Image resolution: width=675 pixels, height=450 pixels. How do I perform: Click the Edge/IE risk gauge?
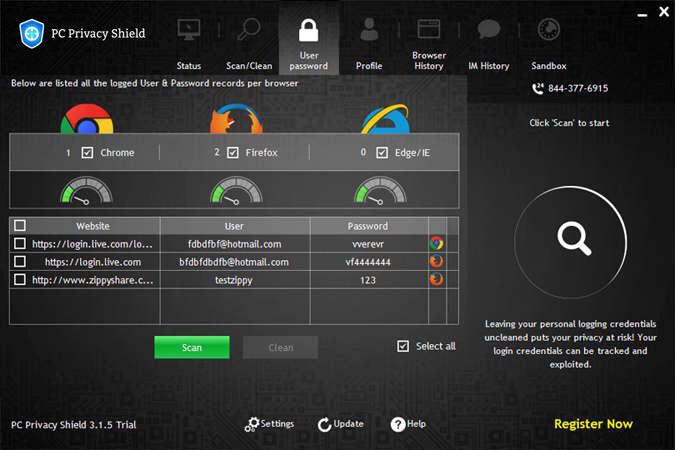tap(380, 190)
